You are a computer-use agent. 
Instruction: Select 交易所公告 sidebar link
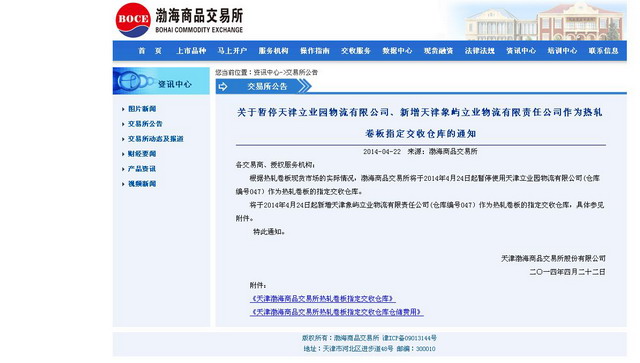145,124
